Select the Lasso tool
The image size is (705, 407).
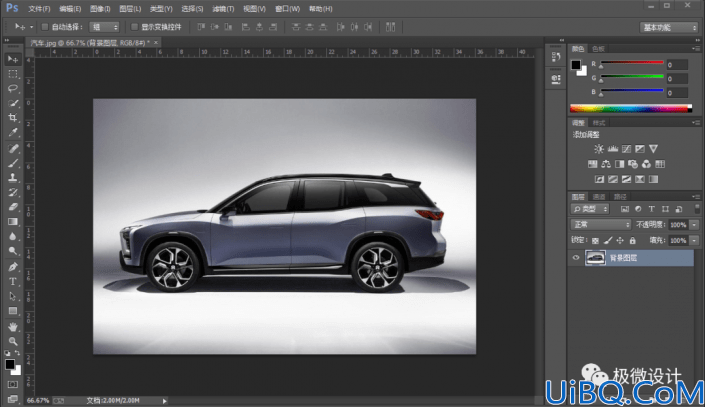(13, 88)
